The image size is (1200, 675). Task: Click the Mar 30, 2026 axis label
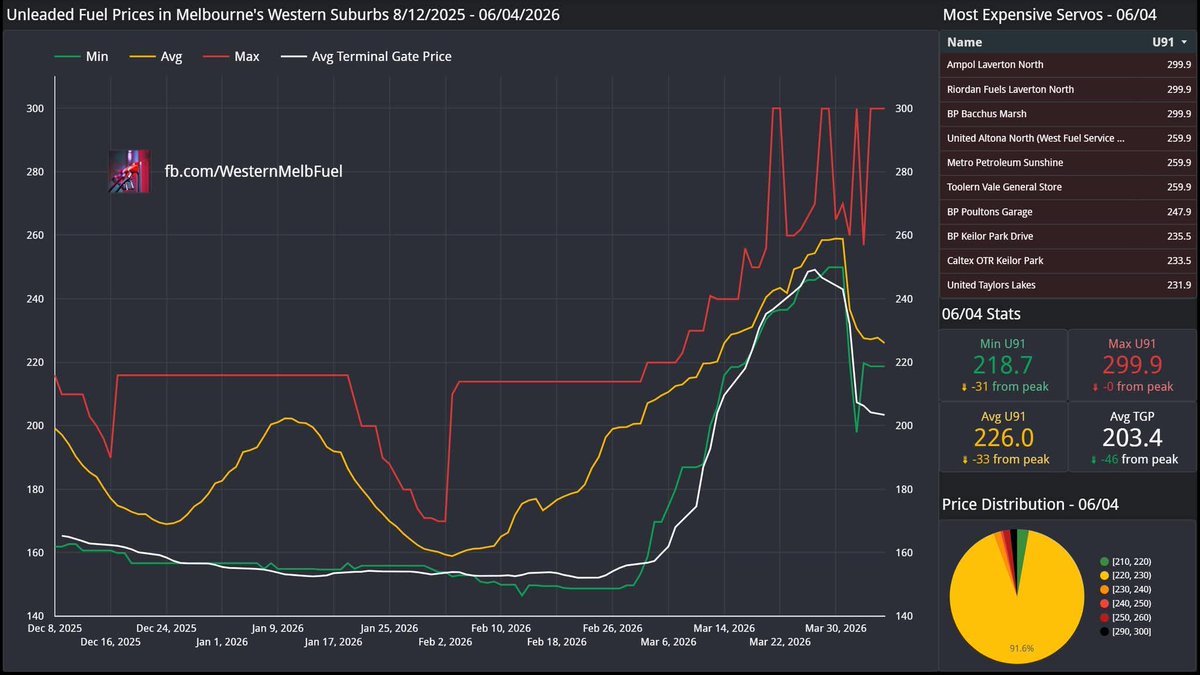coord(834,629)
